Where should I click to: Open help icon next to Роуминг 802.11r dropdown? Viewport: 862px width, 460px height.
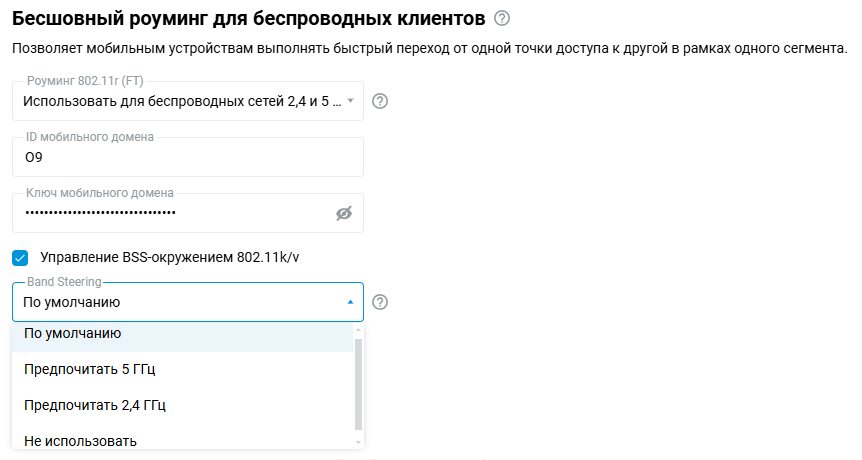(380, 101)
